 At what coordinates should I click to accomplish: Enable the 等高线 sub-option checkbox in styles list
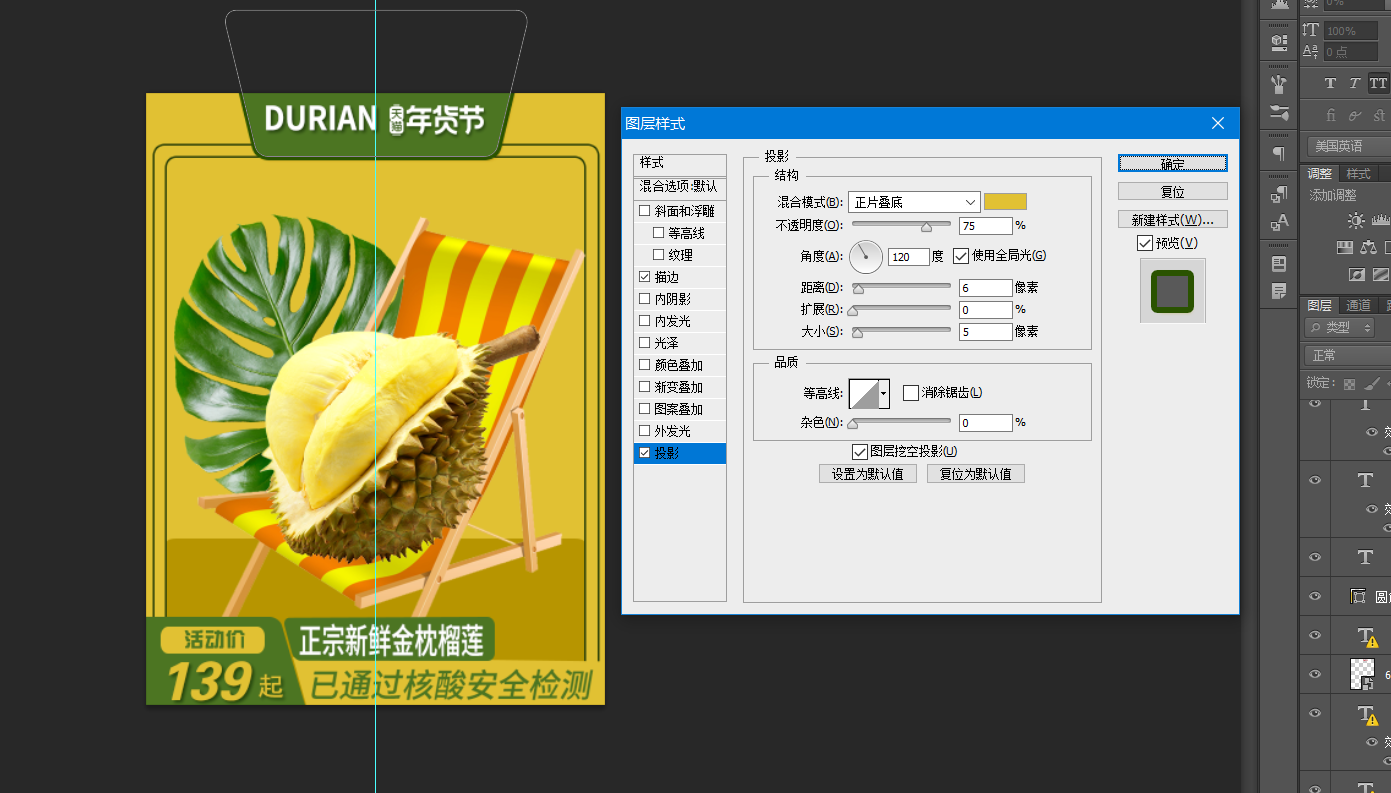tap(659, 233)
